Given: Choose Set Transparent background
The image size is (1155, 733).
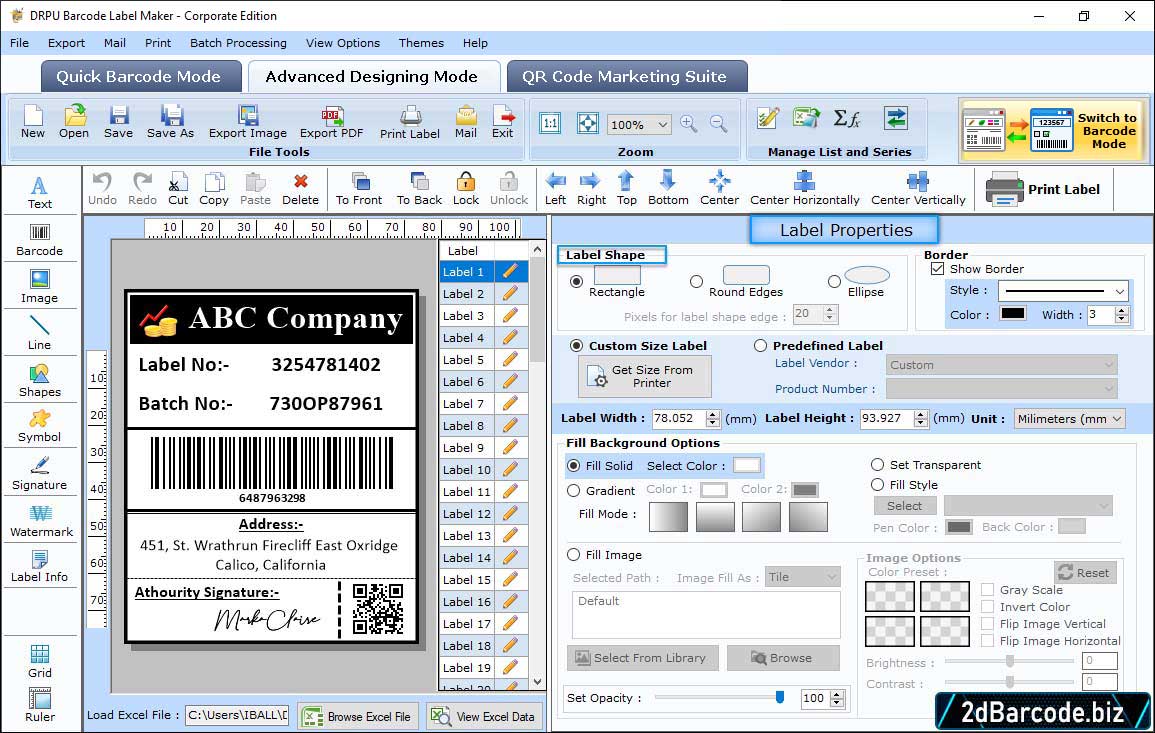Looking at the screenshot, I should click(877, 465).
